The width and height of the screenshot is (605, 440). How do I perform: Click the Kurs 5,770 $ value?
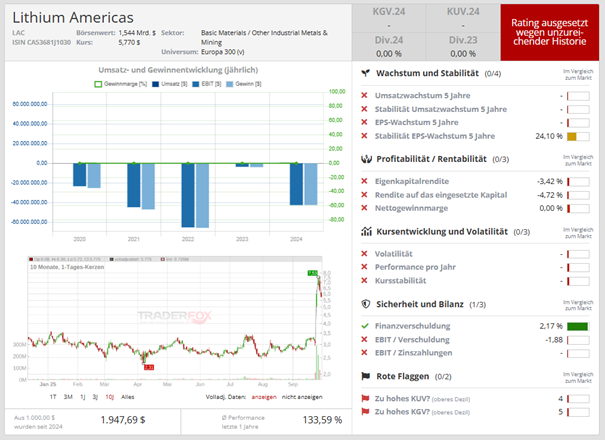tap(129, 42)
